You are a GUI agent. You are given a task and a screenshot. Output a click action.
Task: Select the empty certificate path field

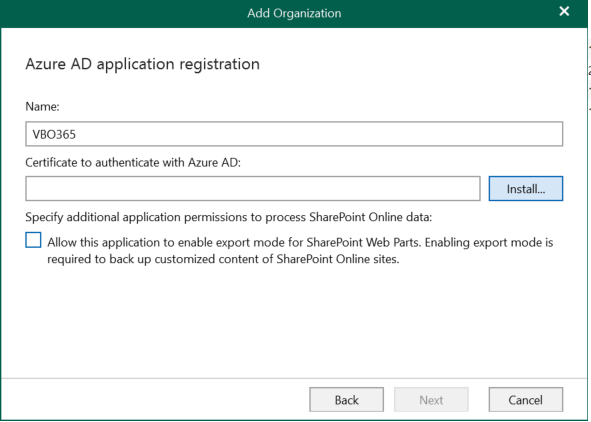tap(253, 188)
